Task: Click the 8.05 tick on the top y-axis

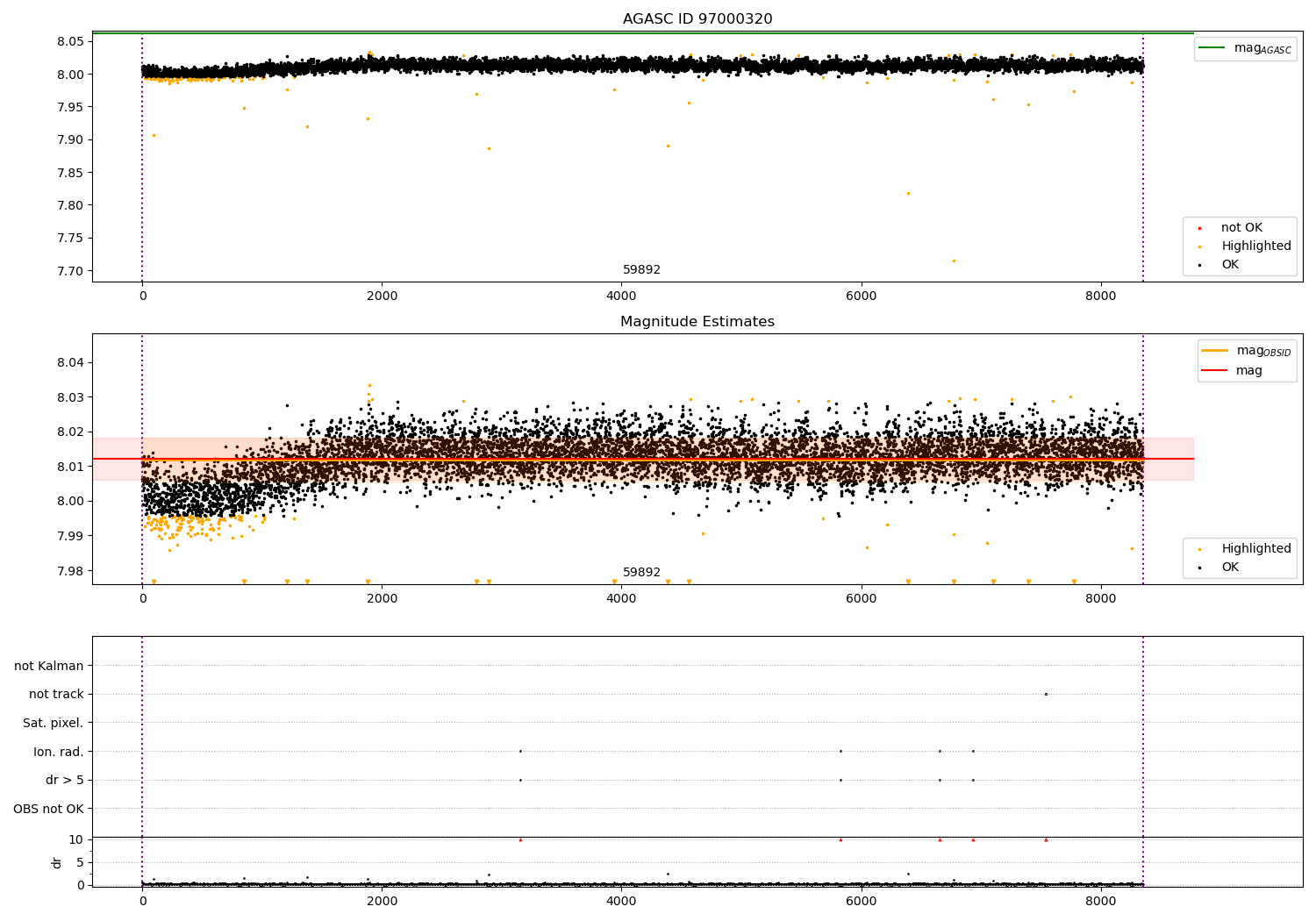Action: (x=69, y=42)
